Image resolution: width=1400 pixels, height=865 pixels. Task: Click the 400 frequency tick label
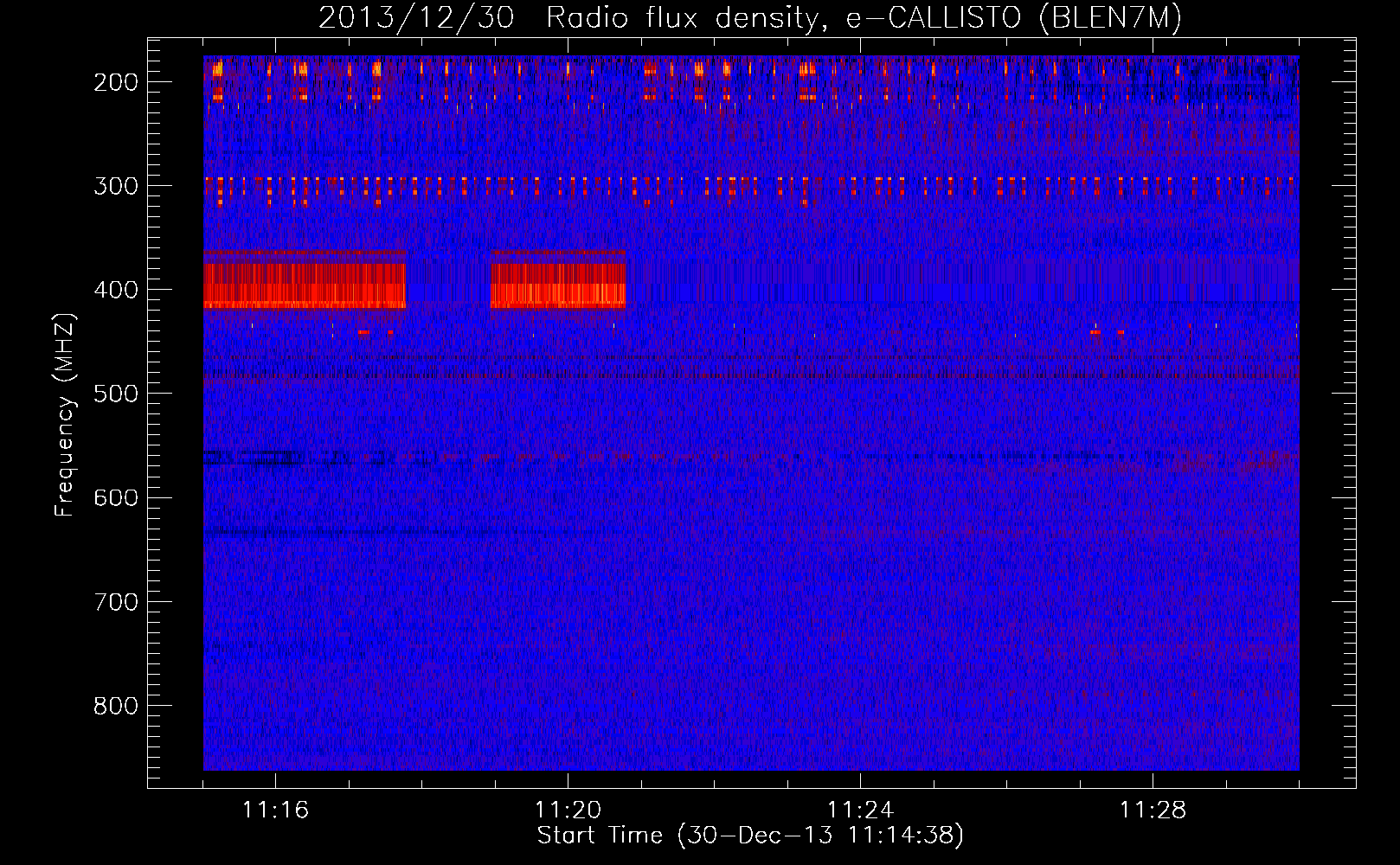click(116, 290)
